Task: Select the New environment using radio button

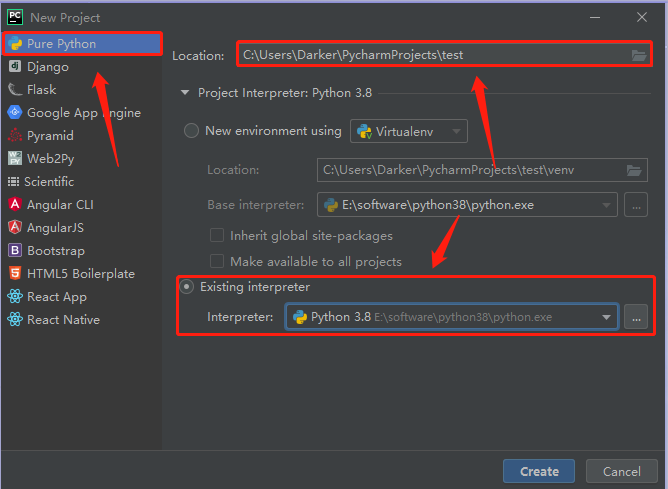Action: [x=191, y=130]
